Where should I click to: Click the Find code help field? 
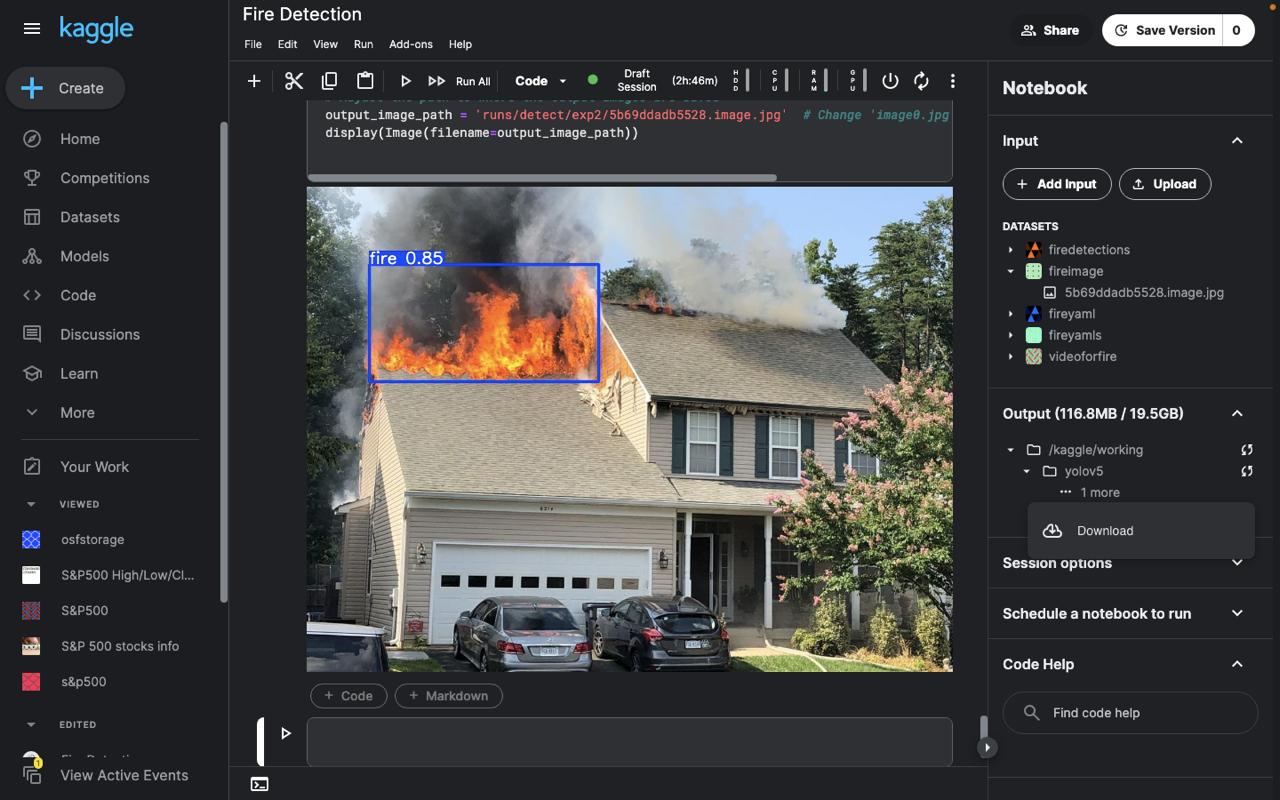[1130, 713]
